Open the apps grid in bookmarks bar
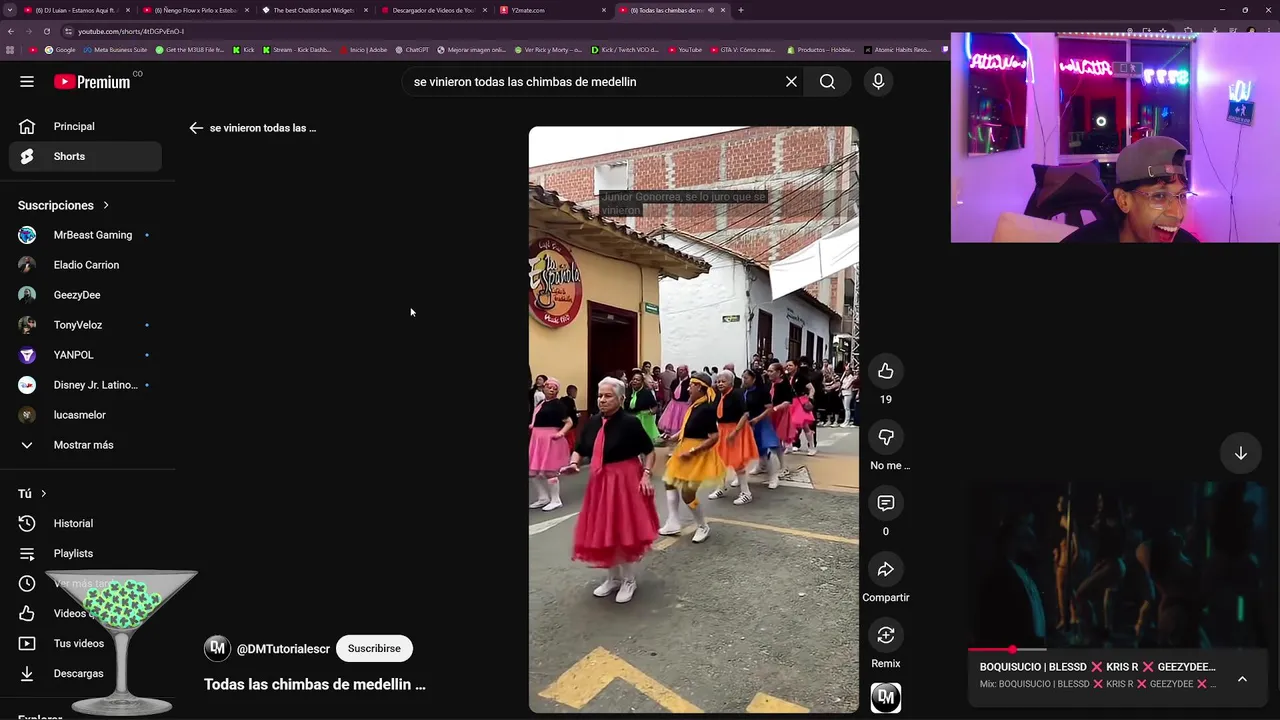Image resolution: width=1280 pixels, height=720 pixels. [10, 50]
